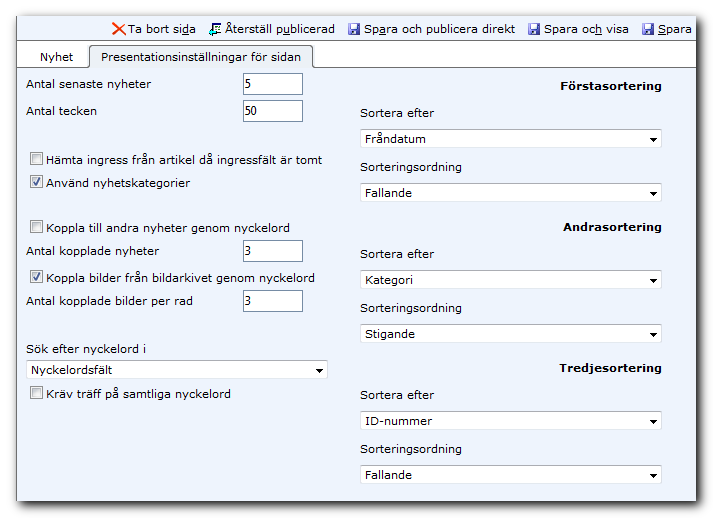Click the red X delete page icon
713x518 pixels.
pos(119,29)
